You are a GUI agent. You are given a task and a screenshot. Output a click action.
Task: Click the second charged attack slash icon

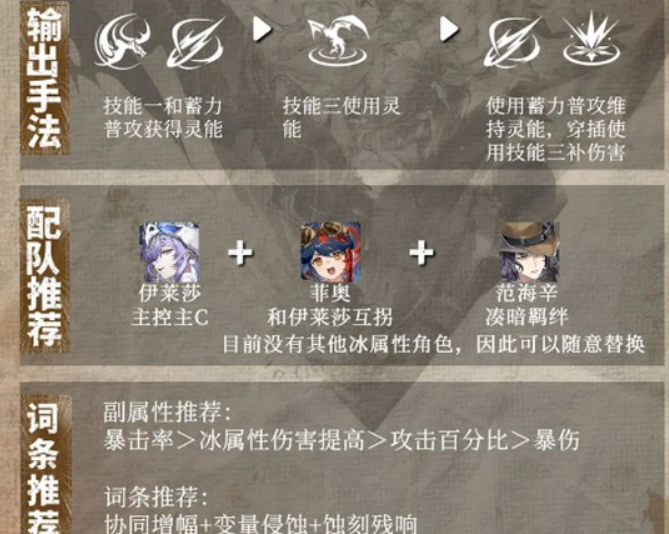point(513,43)
